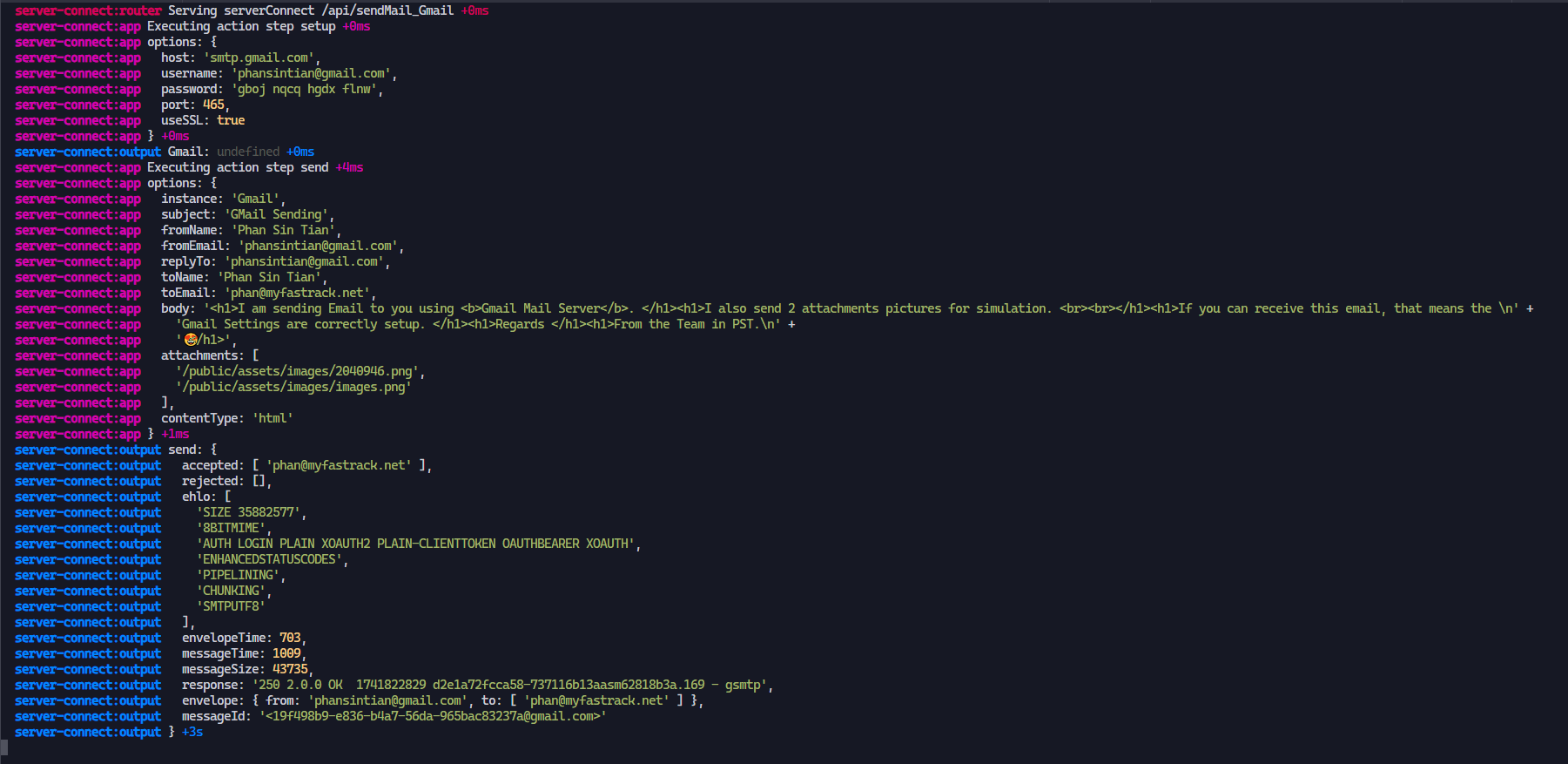Click the '8BITMIME' ehlo entry

tap(232, 528)
